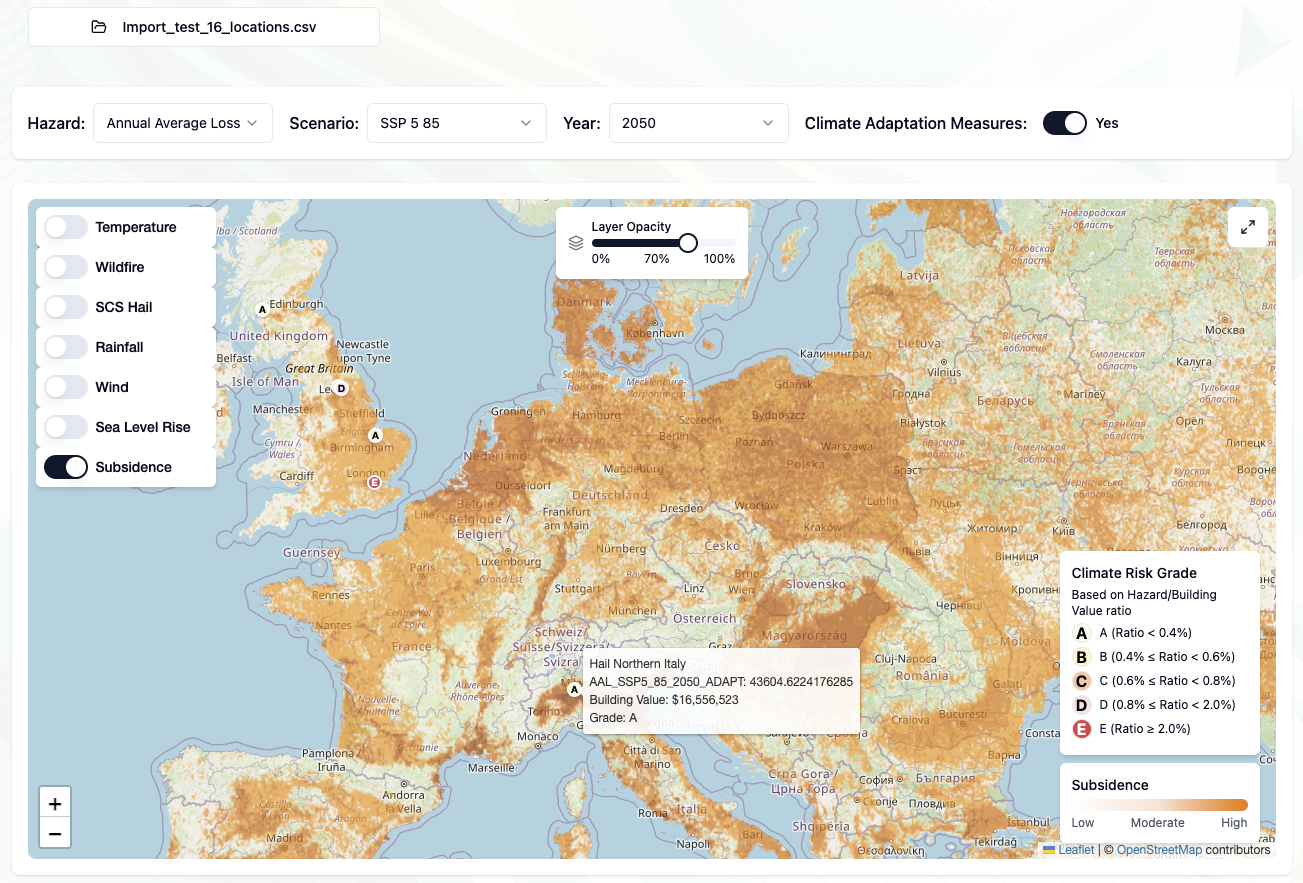Zoom in the map with plus button
The width and height of the screenshot is (1303, 883).
(x=55, y=804)
